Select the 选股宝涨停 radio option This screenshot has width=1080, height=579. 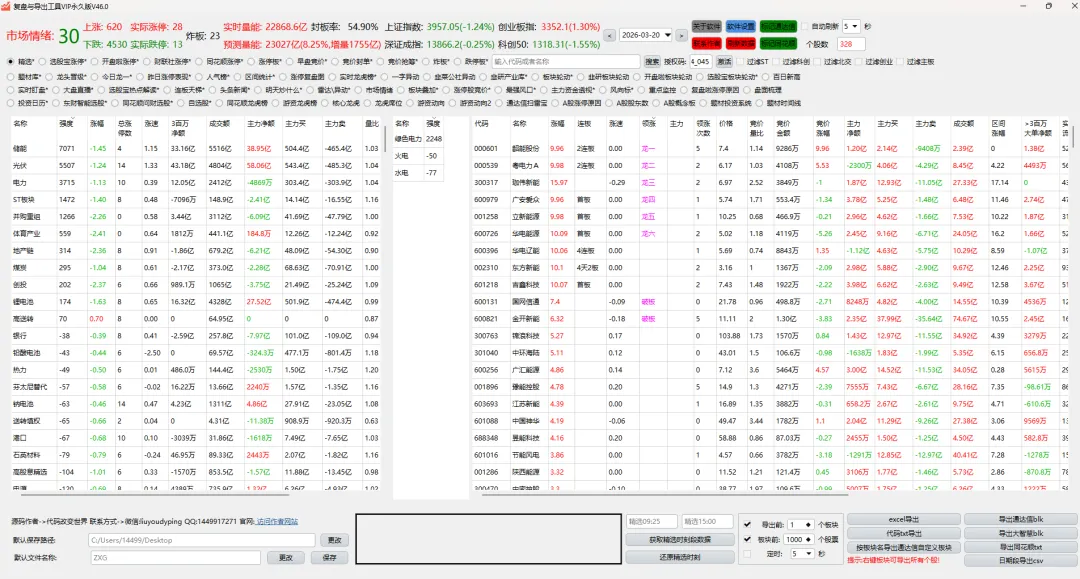click(x=42, y=62)
